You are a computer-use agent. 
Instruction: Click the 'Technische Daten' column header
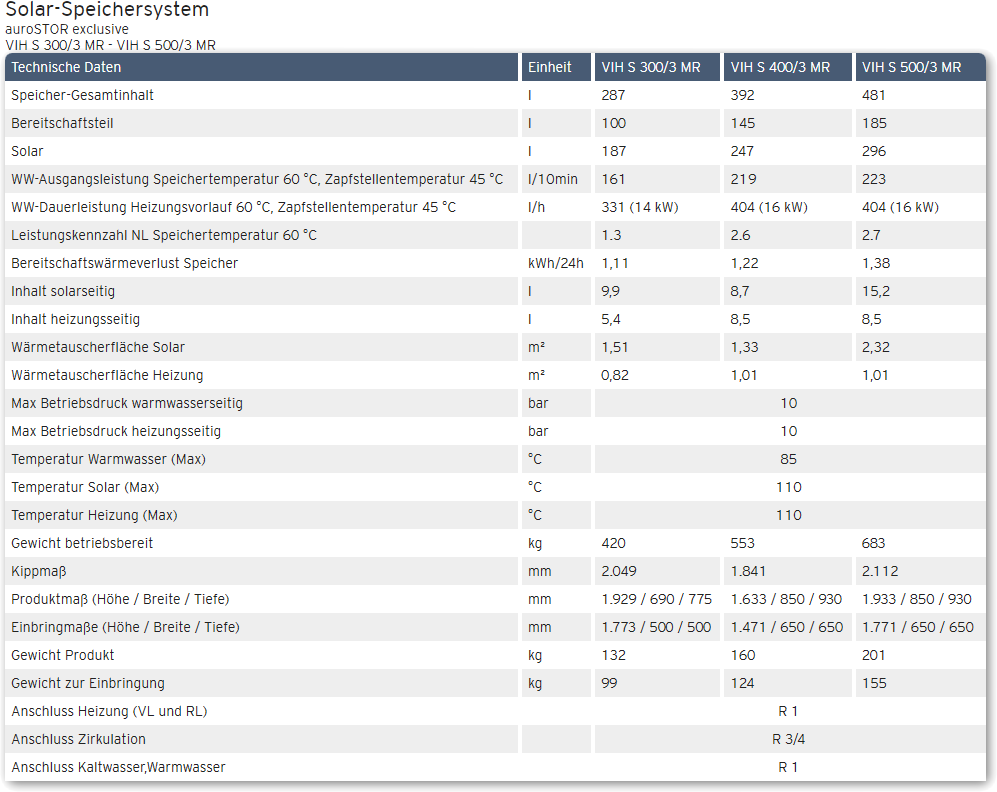(x=66, y=67)
